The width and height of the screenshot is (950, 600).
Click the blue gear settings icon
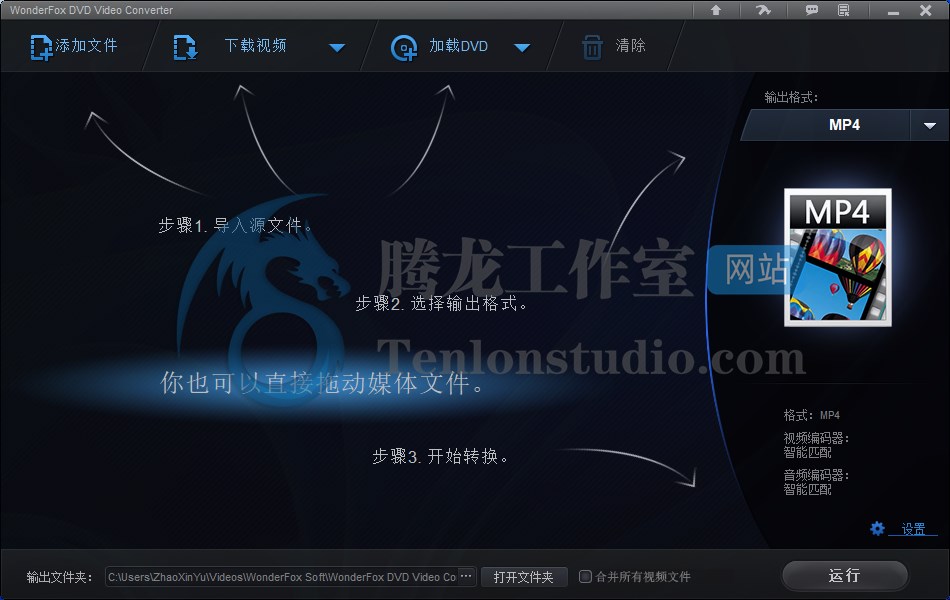coord(877,528)
